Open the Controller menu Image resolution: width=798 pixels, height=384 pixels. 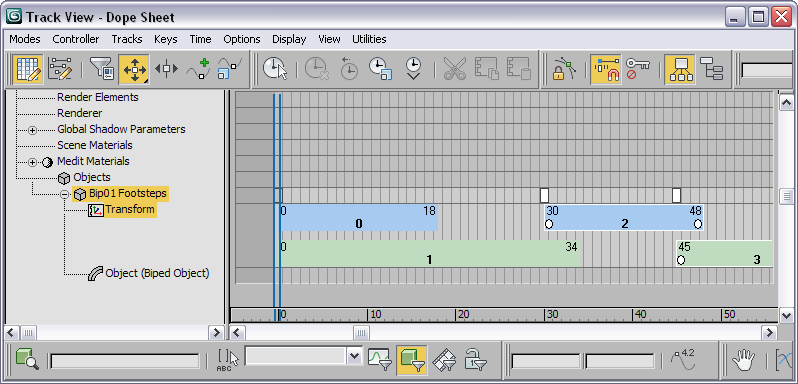tap(76, 39)
